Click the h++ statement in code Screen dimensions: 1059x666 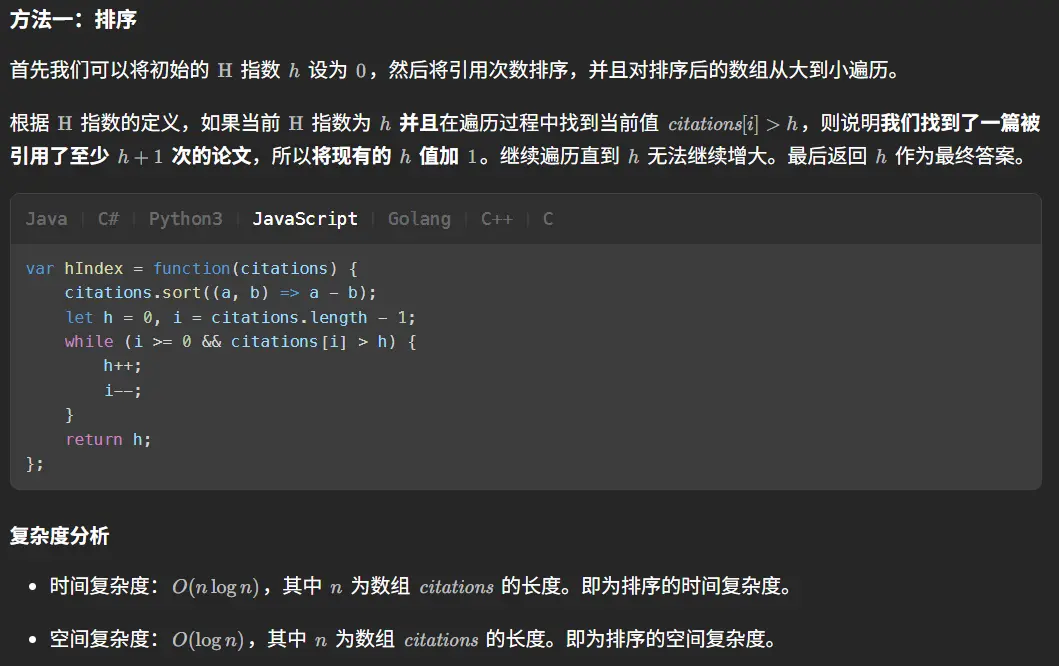click(122, 366)
